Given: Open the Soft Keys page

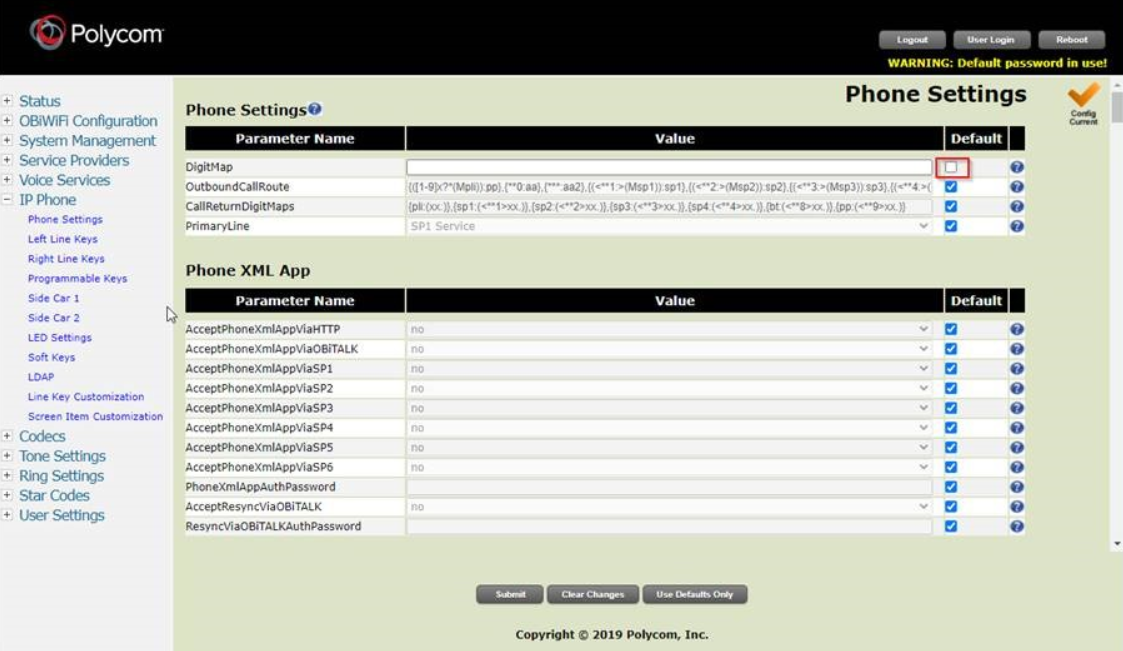Looking at the screenshot, I should (51, 355).
